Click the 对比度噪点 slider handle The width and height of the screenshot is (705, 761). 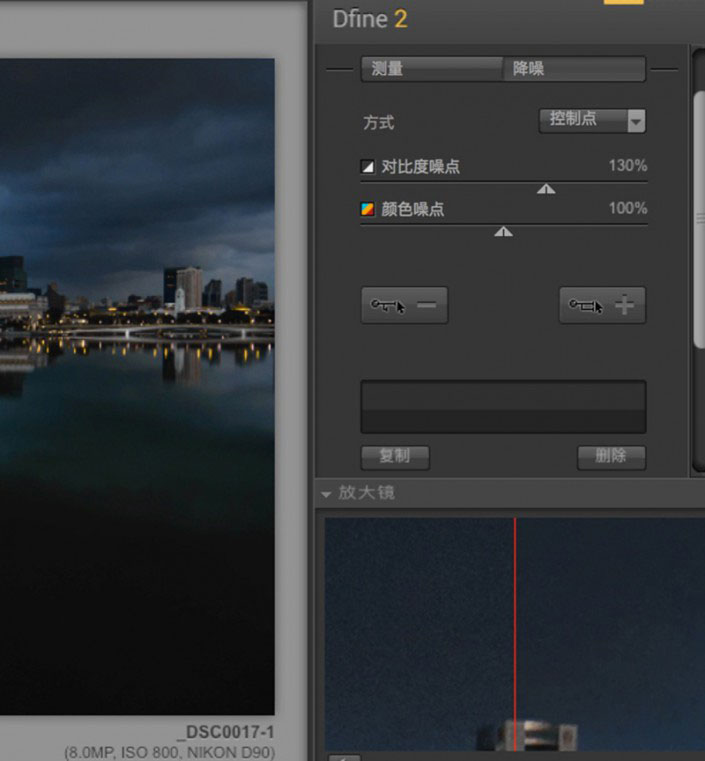coord(546,189)
